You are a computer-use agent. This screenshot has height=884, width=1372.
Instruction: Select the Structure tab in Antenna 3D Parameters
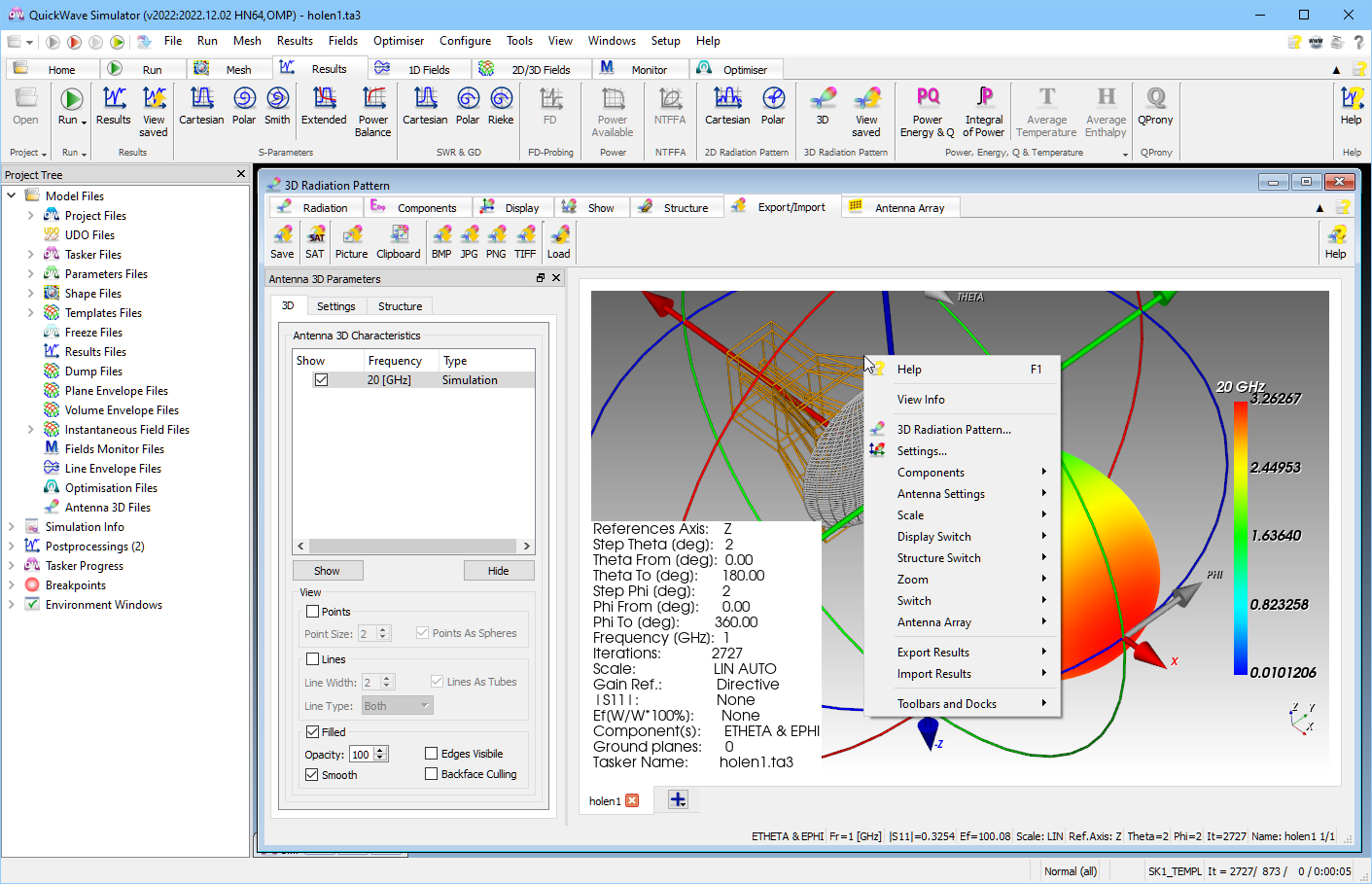(x=400, y=306)
